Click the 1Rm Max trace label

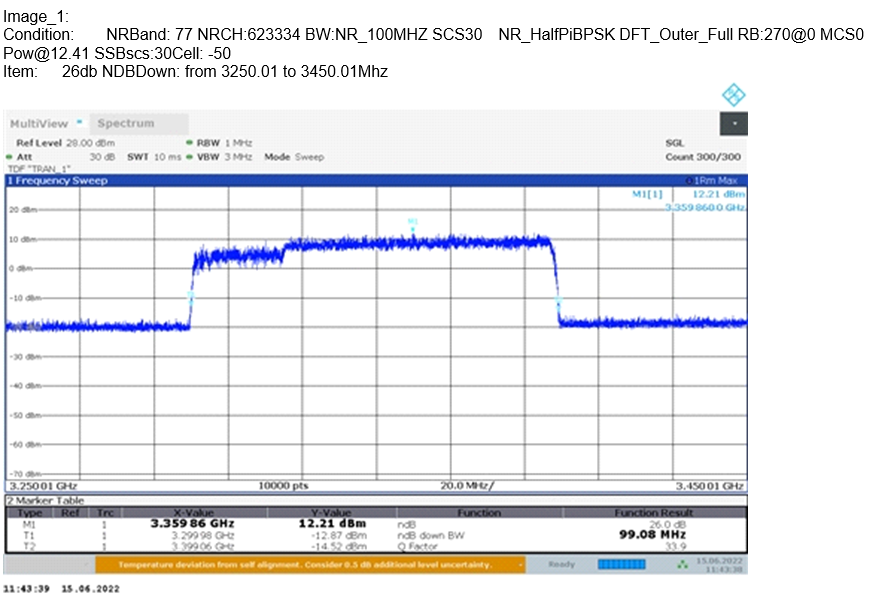[714, 180]
